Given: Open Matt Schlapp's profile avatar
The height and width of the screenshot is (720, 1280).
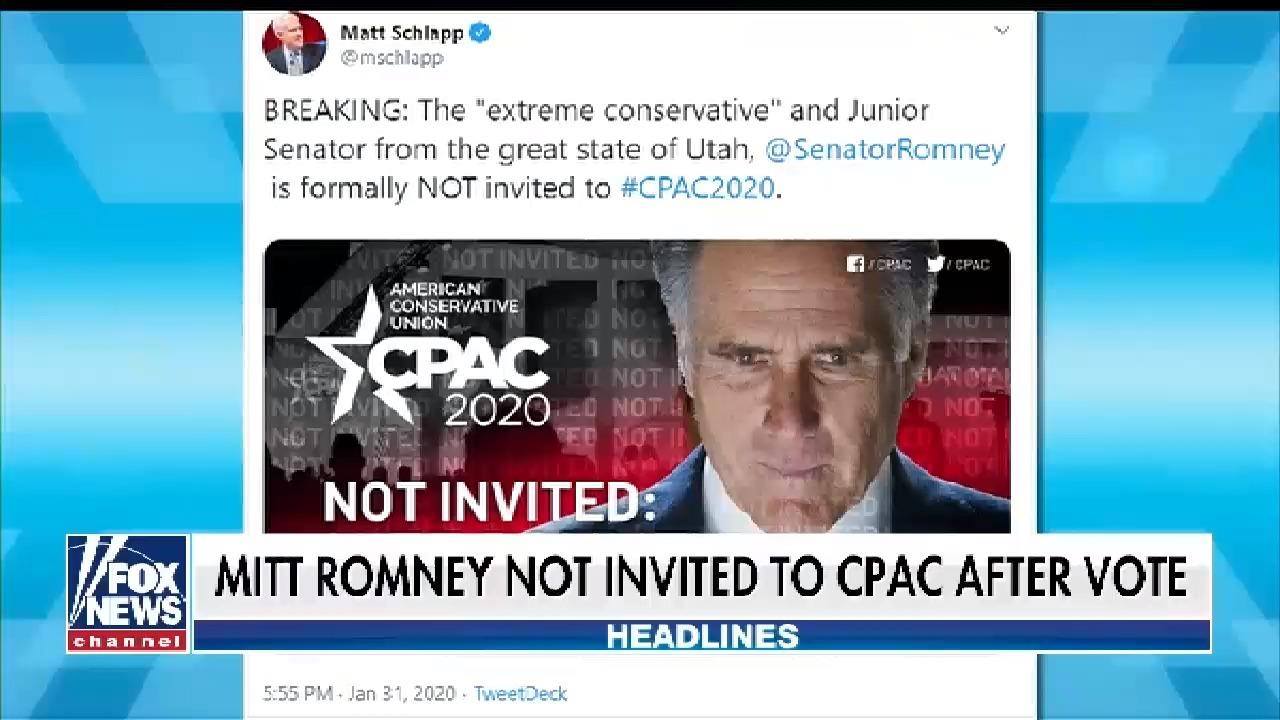Looking at the screenshot, I should [x=294, y=44].
